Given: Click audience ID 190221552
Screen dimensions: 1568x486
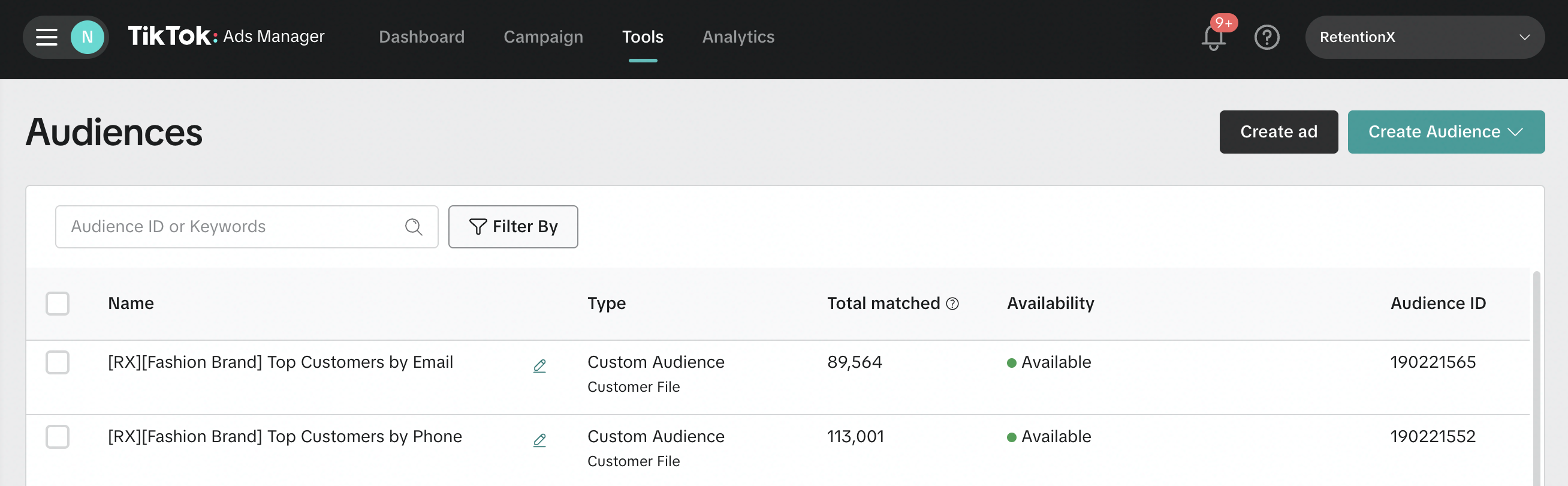Looking at the screenshot, I should coord(1433,437).
